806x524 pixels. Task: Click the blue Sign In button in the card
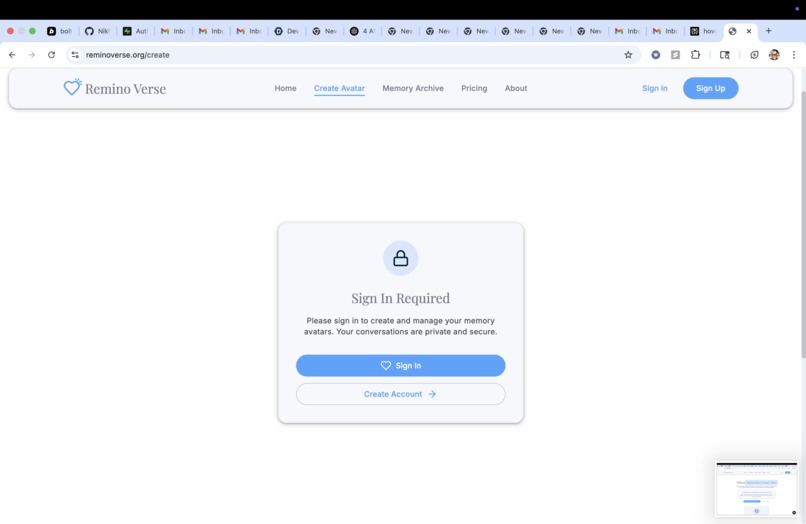click(x=400, y=365)
